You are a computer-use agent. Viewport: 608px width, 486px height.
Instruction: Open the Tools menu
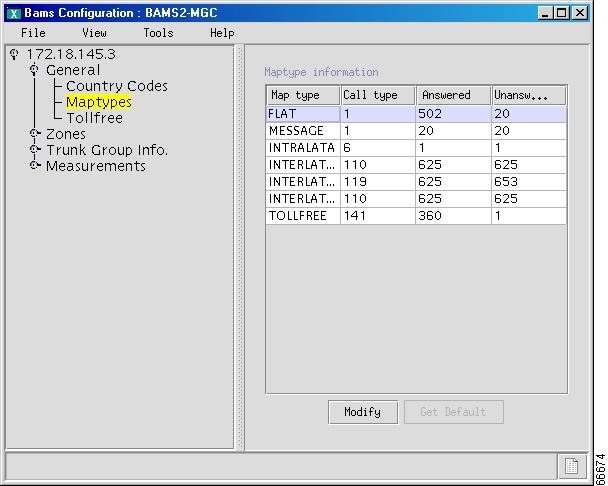pyautogui.click(x=158, y=33)
